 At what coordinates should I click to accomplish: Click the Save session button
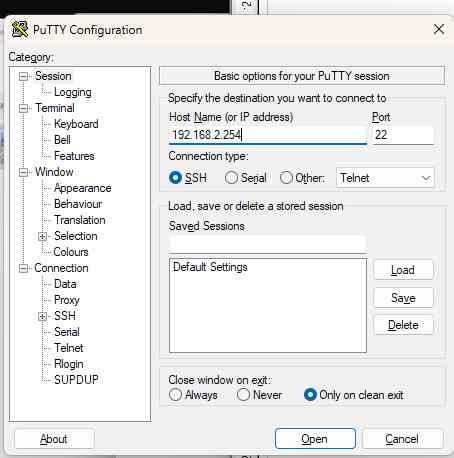[x=403, y=298]
